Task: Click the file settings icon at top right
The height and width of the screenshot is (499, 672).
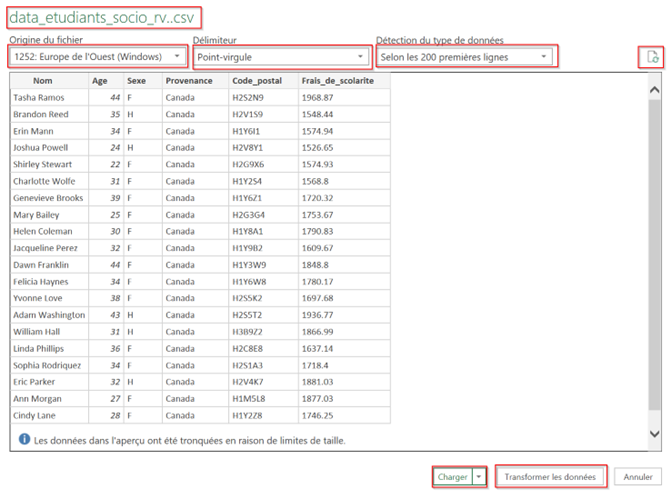Action: [x=651, y=57]
